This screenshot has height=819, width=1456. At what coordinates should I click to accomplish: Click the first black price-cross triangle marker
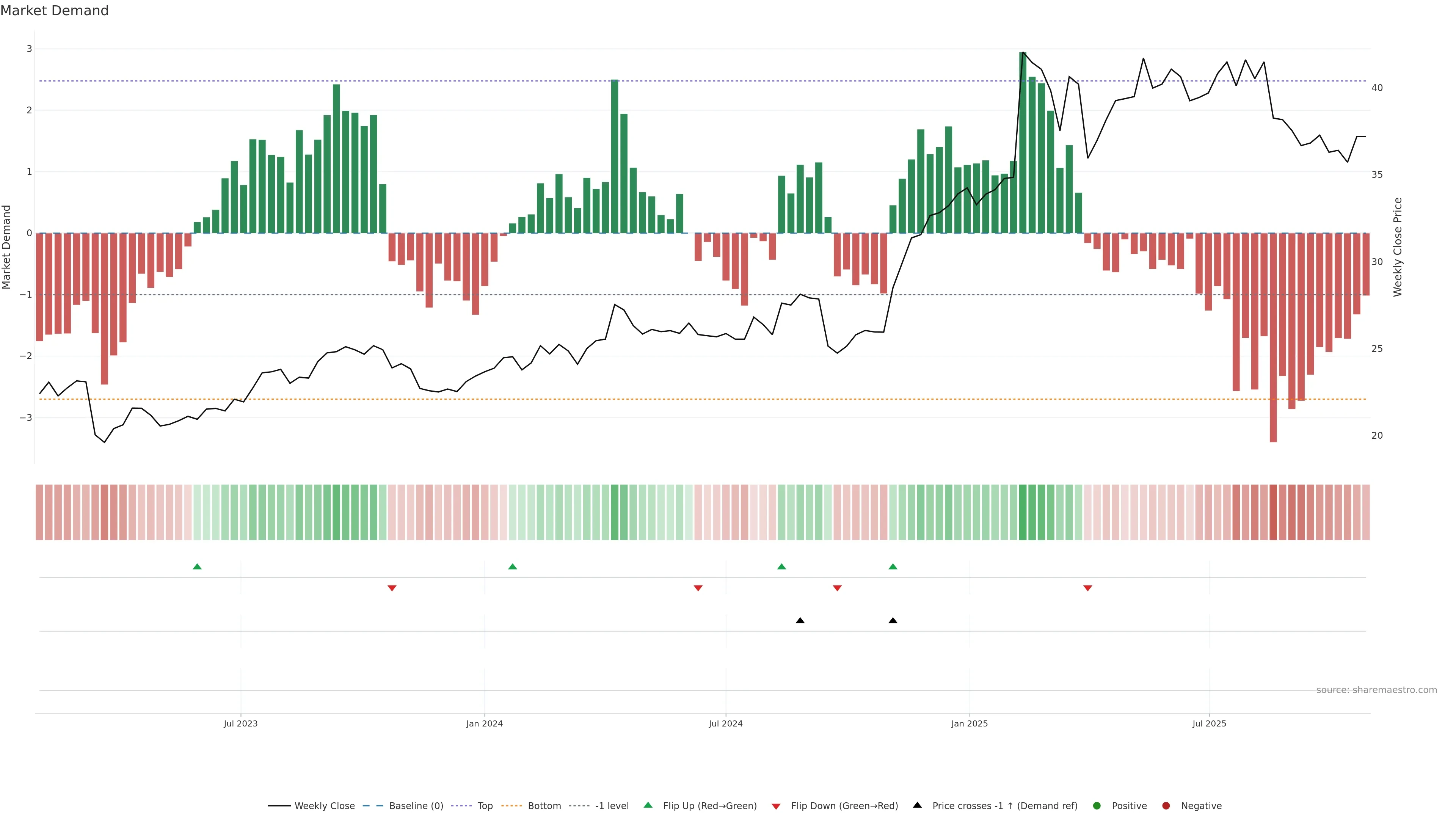(800, 621)
